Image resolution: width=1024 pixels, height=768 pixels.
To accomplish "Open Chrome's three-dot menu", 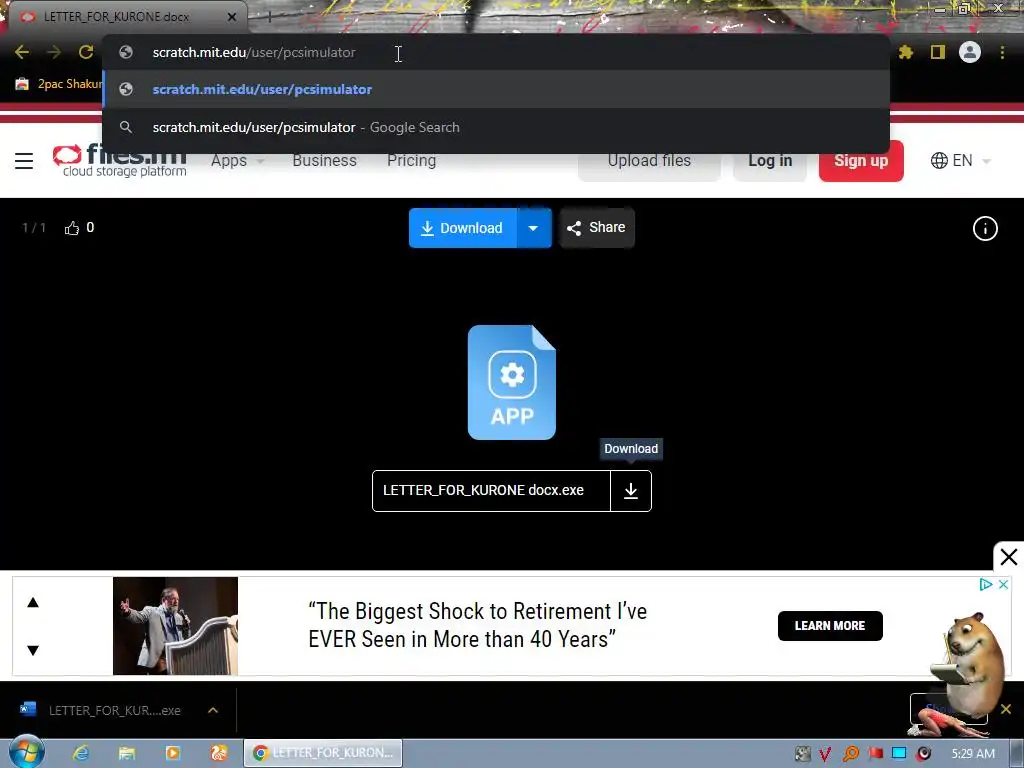I will click(1002, 52).
